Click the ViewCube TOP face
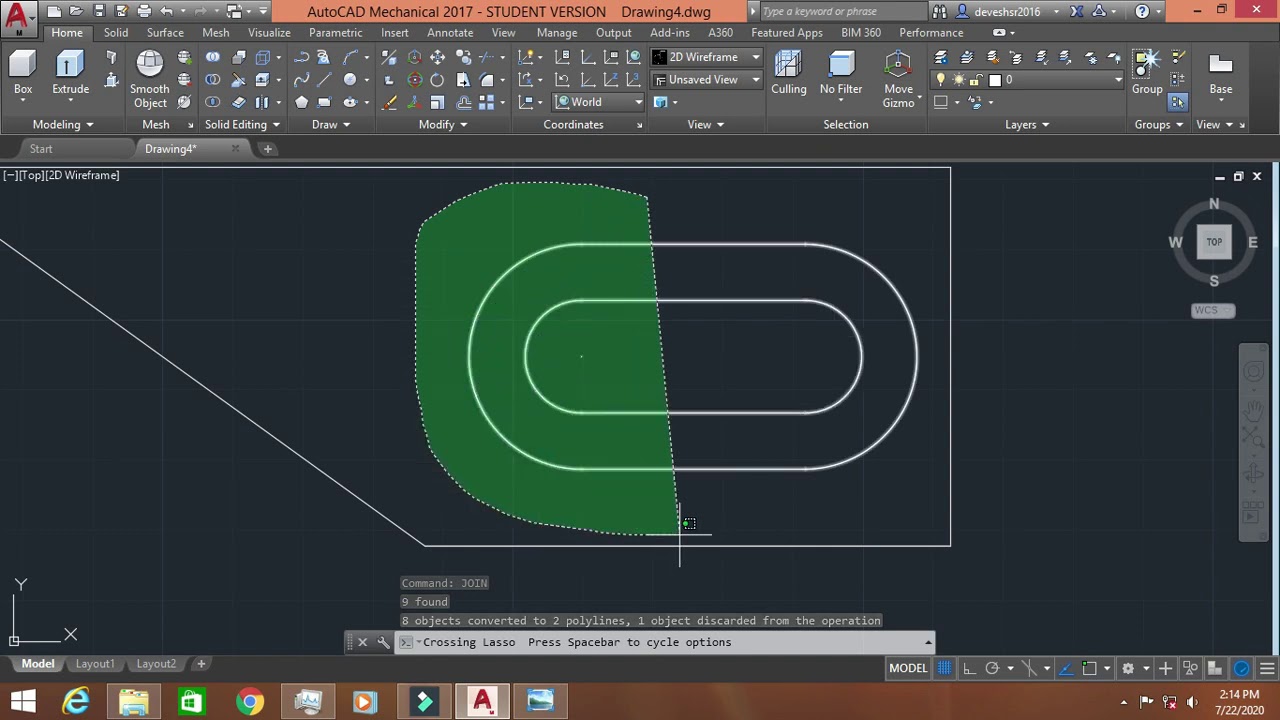This screenshot has width=1280, height=720. tap(1214, 242)
